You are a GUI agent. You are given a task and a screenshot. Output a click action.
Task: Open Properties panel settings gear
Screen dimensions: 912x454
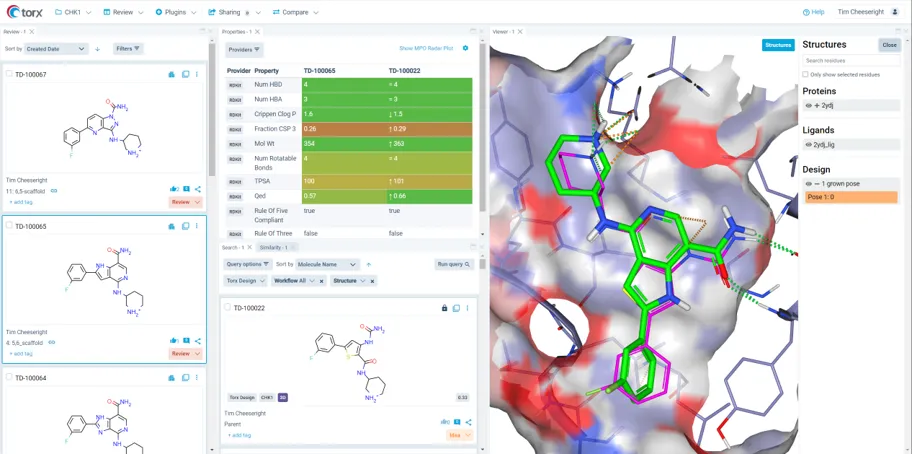click(x=465, y=48)
